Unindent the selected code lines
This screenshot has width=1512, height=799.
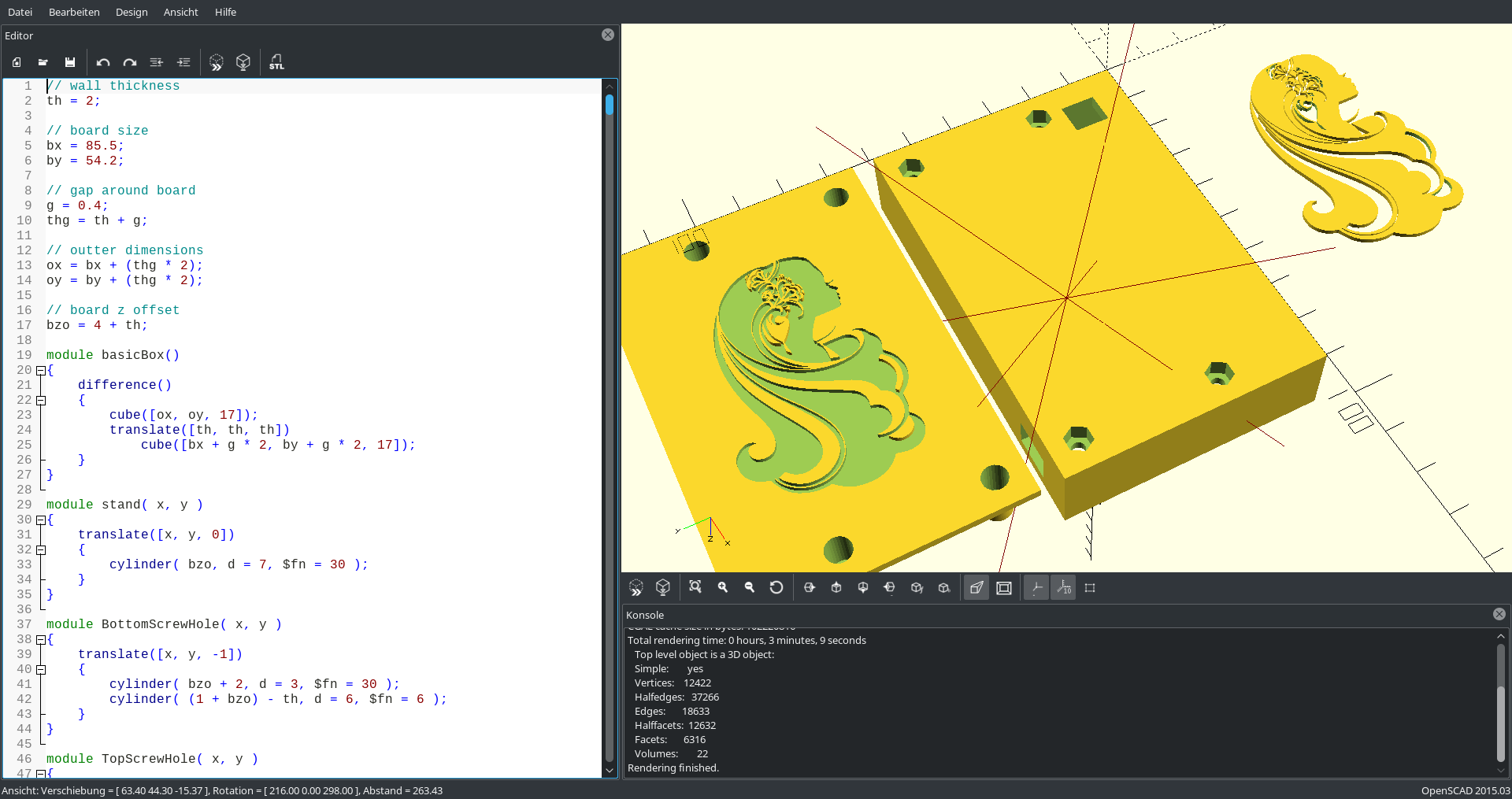tap(157, 62)
